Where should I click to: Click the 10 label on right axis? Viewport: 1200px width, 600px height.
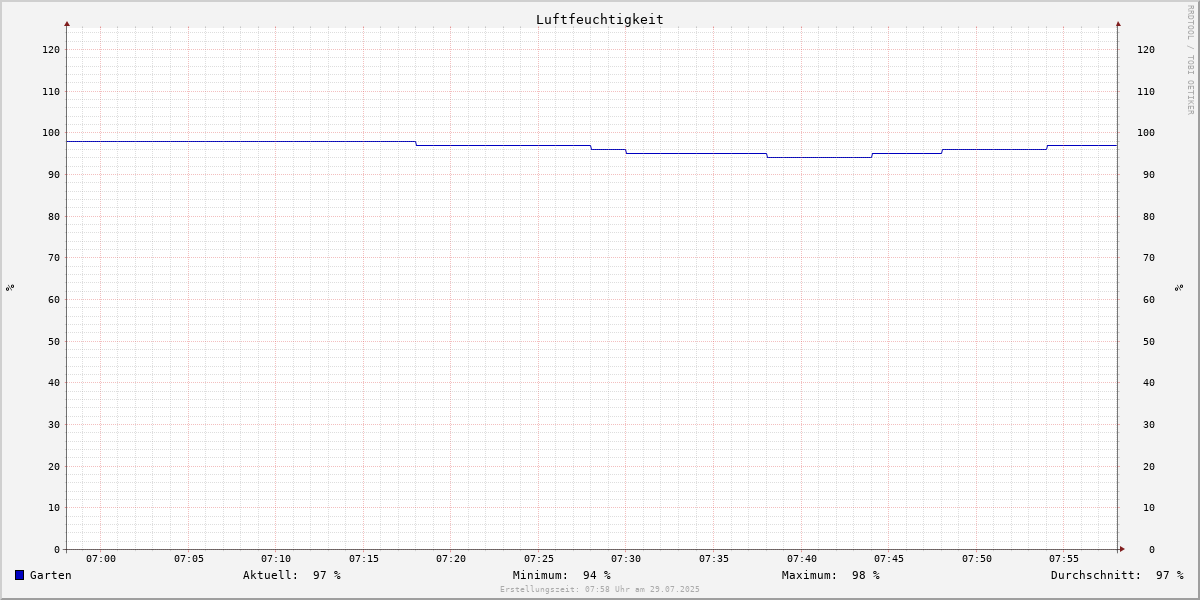(1149, 508)
